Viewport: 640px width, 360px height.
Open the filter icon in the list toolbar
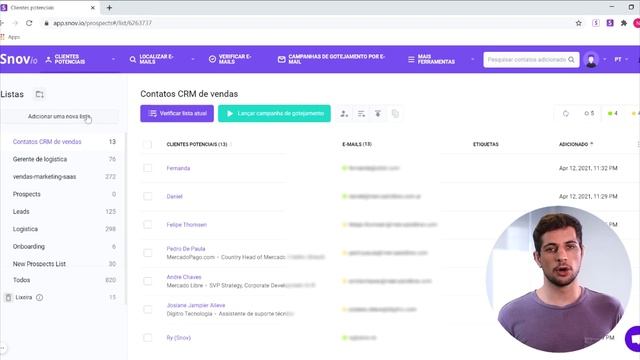tap(361, 113)
